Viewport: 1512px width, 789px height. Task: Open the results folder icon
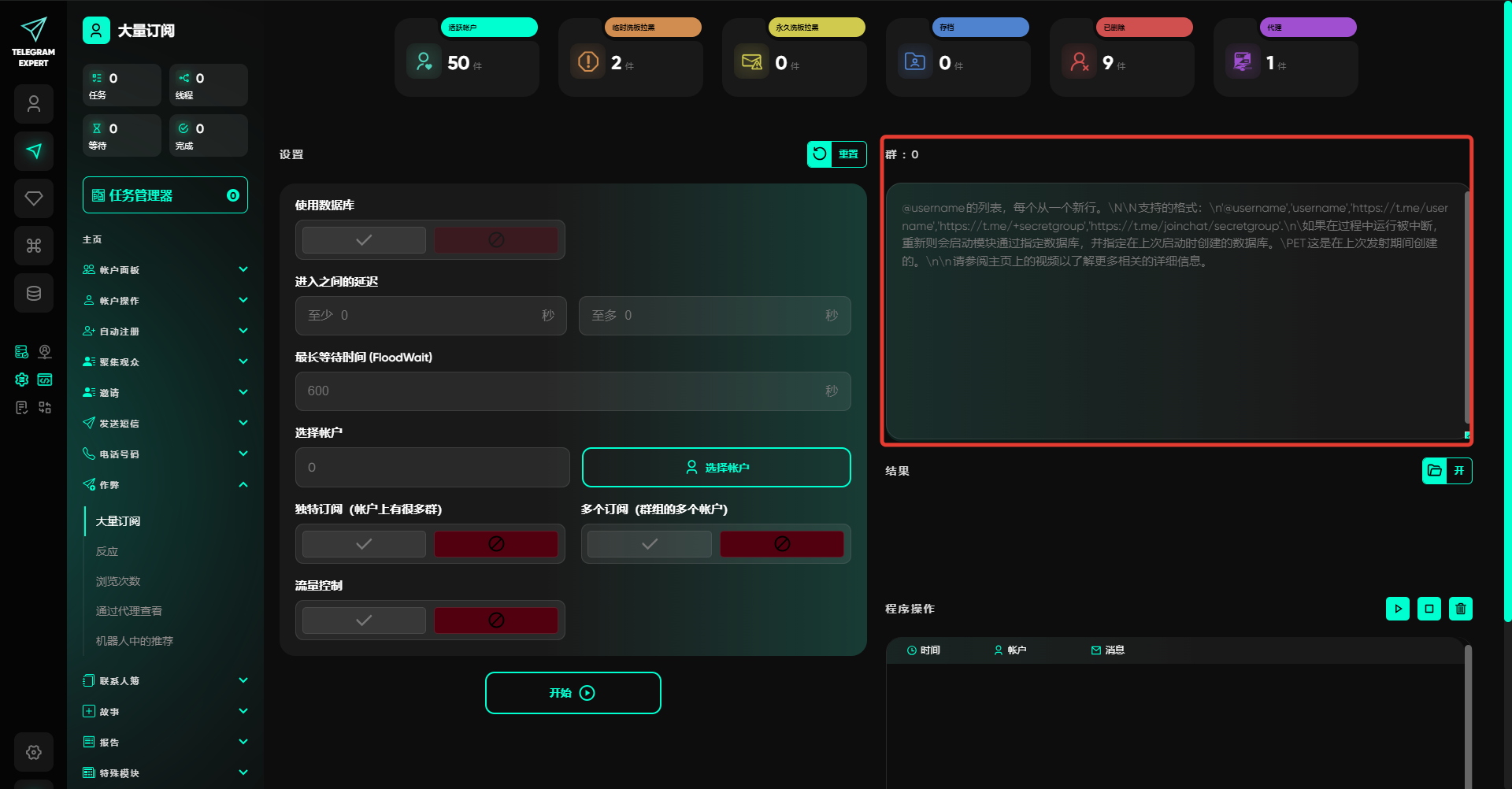1435,471
